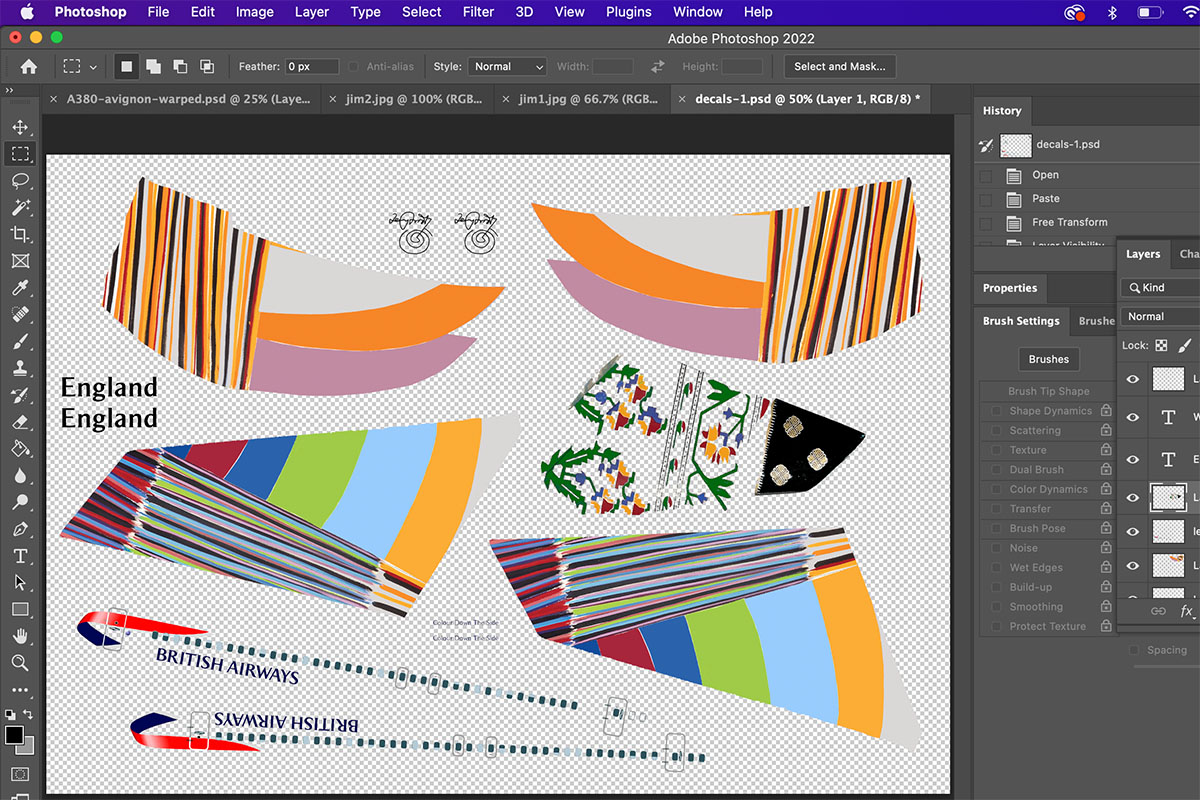The image size is (1200, 800).
Task: Select the Move tool
Action: point(20,127)
